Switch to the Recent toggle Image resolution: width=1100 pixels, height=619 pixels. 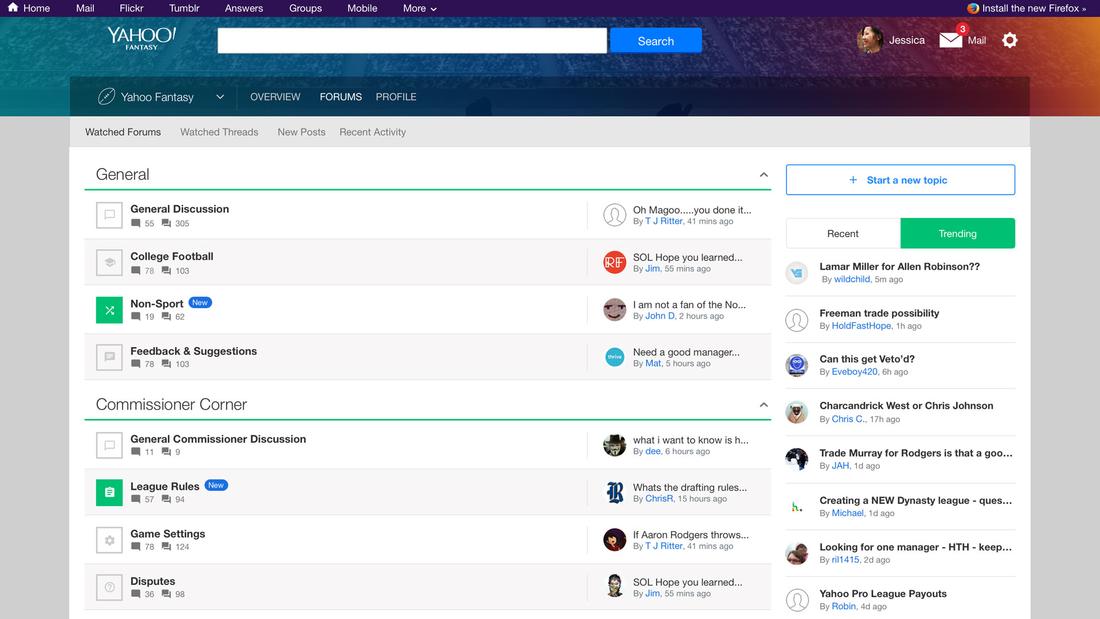point(843,233)
